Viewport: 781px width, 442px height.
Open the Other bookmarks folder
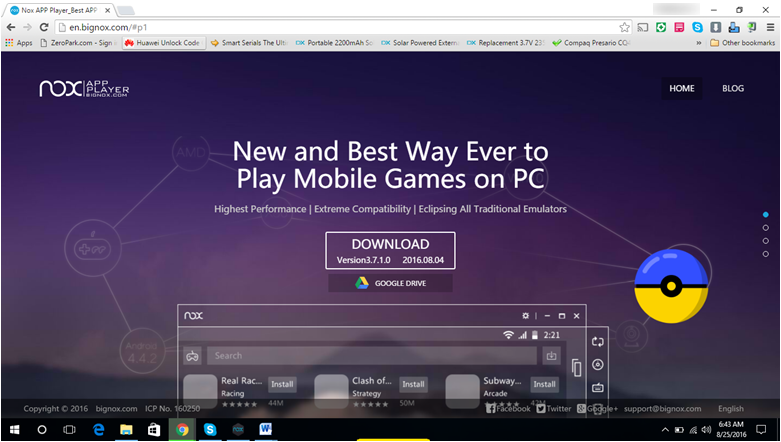742,43
